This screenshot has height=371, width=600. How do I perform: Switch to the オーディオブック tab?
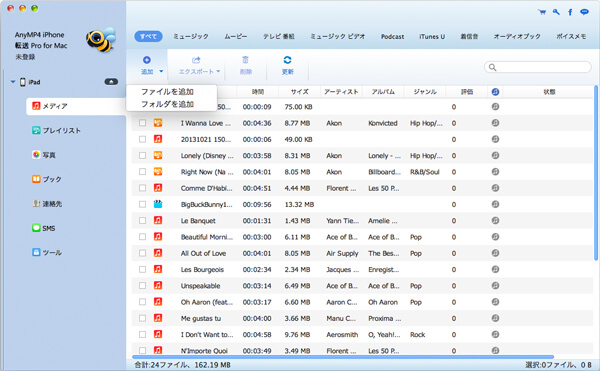click(517, 36)
